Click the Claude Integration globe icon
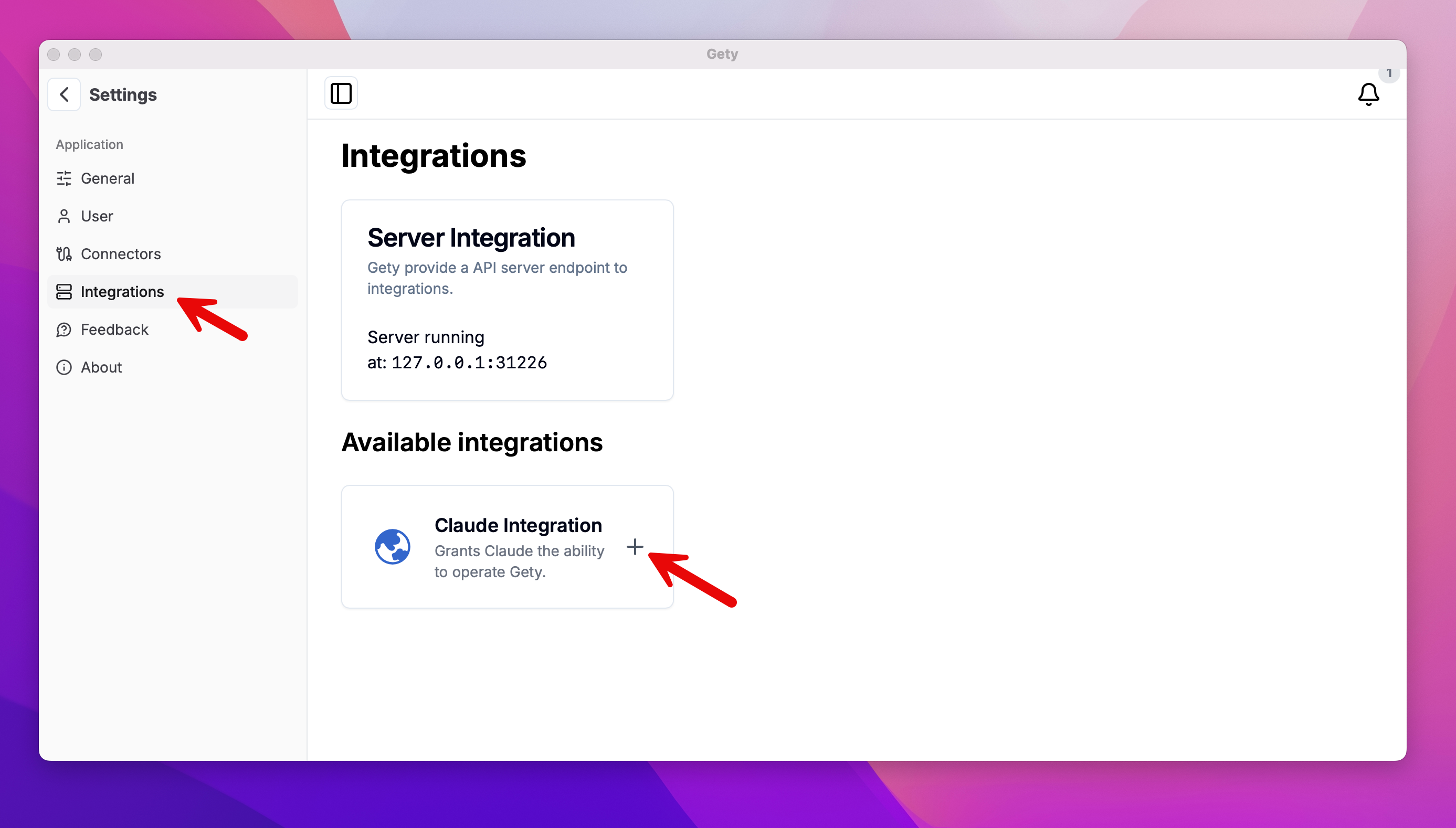Viewport: 1456px width, 828px height. point(393,546)
